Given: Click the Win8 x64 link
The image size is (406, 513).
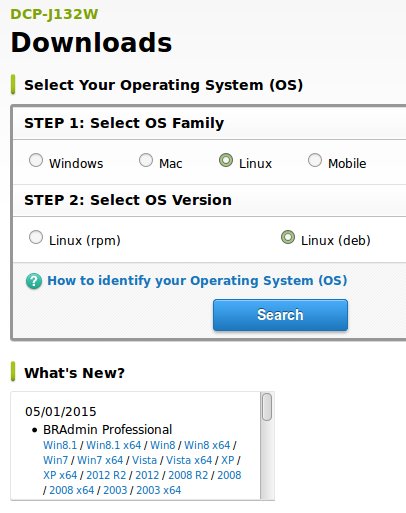Looking at the screenshot, I should (207, 445).
